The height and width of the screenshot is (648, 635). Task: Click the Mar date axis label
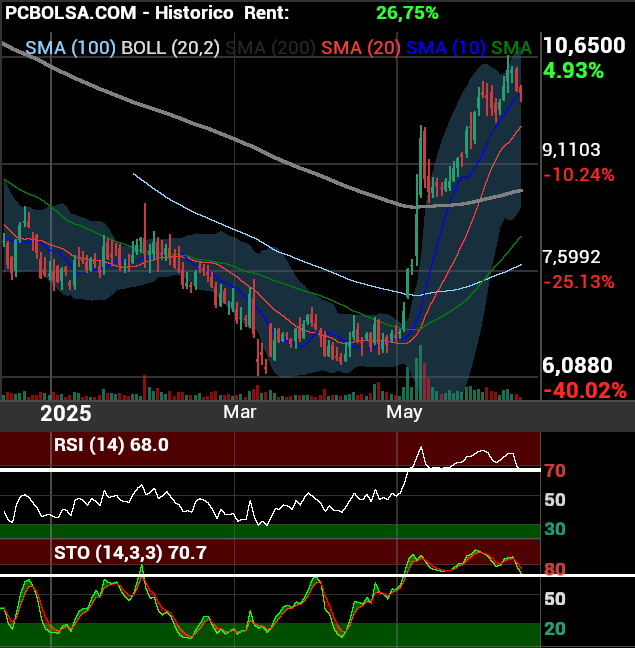[240, 412]
